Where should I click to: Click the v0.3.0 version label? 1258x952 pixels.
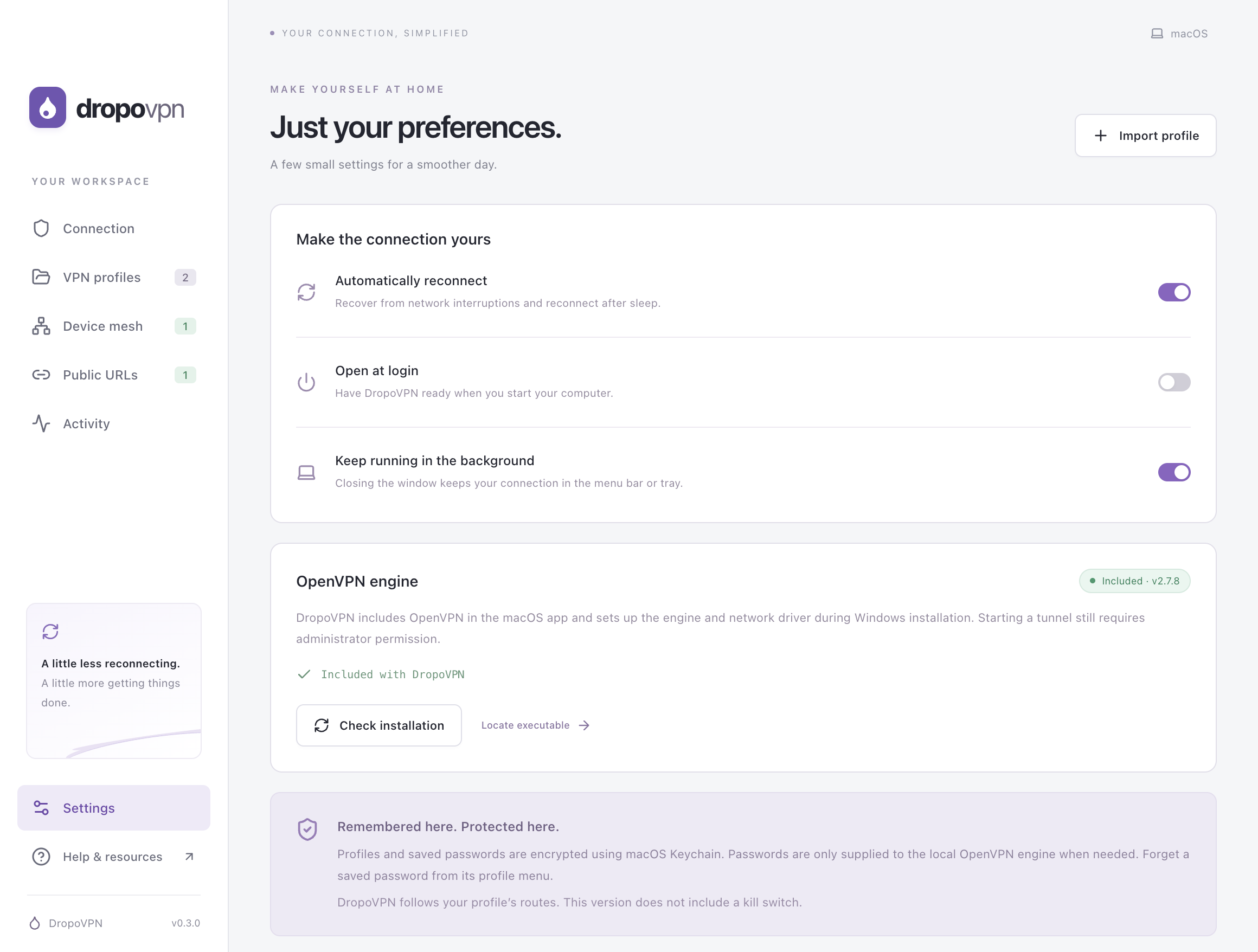pyautogui.click(x=186, y=923)
